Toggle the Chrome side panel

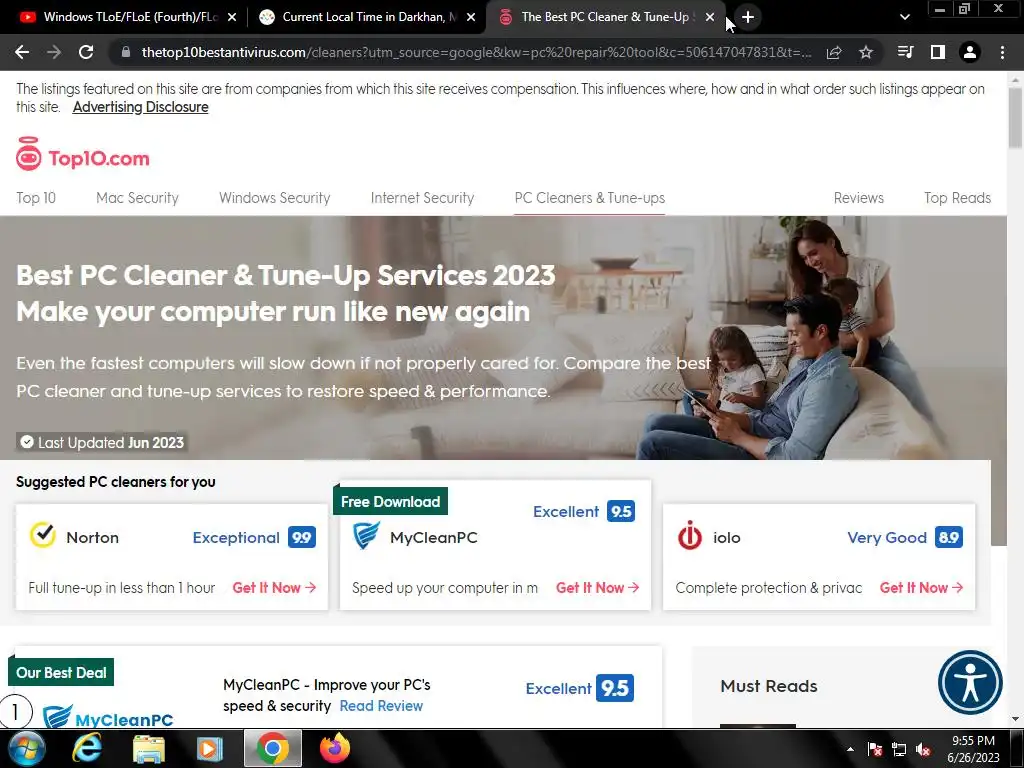pos(938,52)
